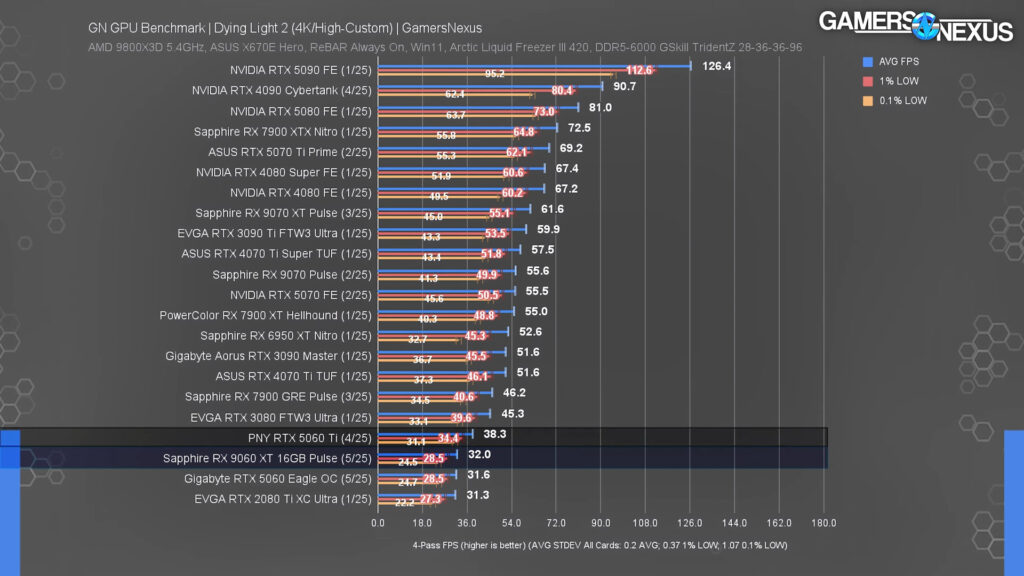Image resolution: width=1024 pixels, height=576 pixels.
Task: Click the 112.6 one-percent low value
Action: pyautogui.click(x=639, y=71)
